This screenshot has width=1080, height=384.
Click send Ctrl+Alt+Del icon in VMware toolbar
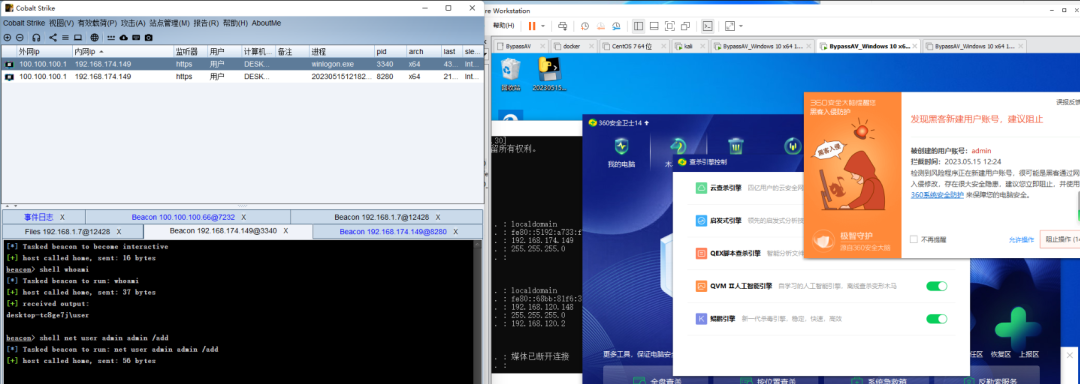point(563,25)
